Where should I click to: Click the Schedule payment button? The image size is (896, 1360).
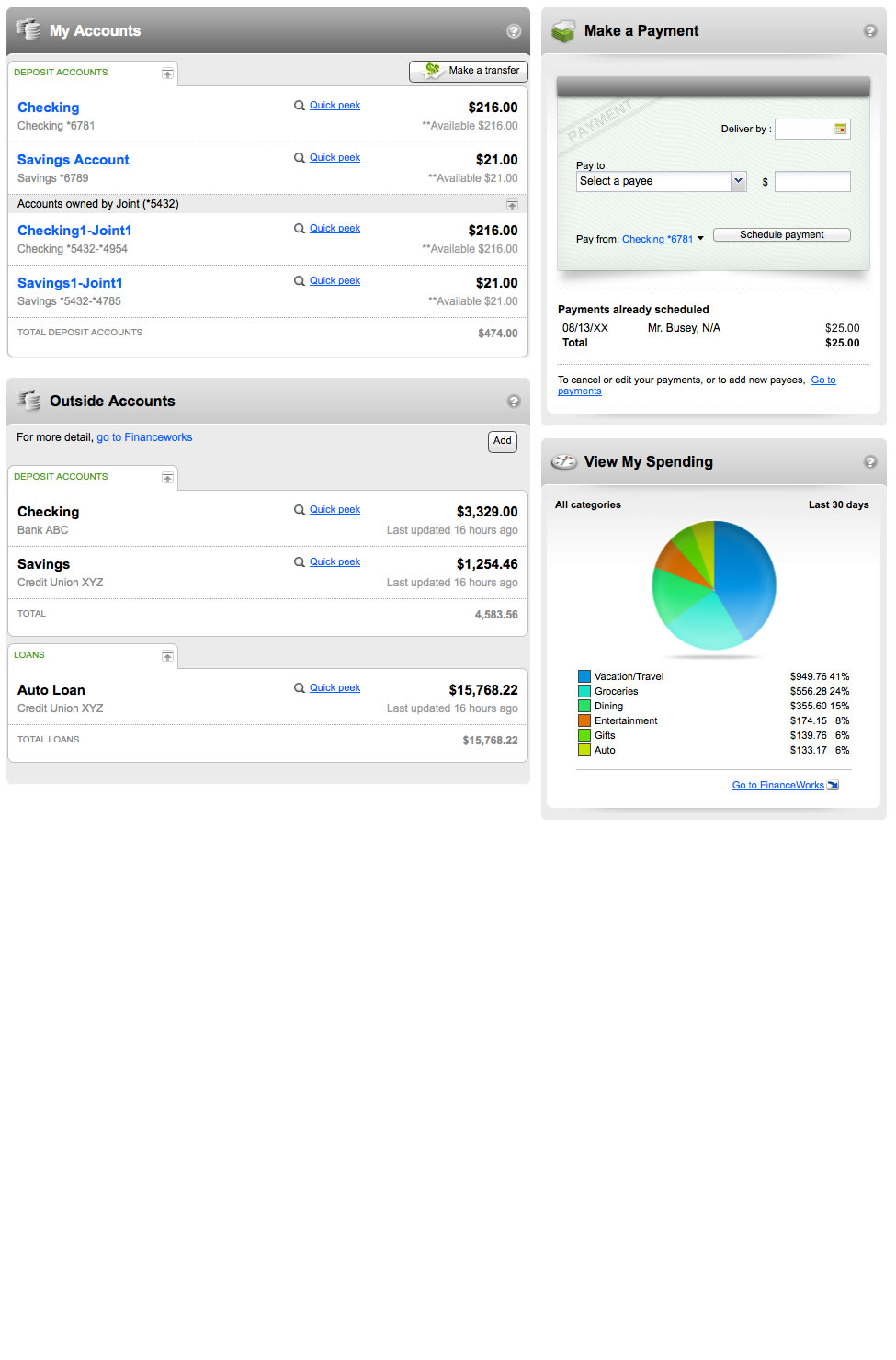781,234
